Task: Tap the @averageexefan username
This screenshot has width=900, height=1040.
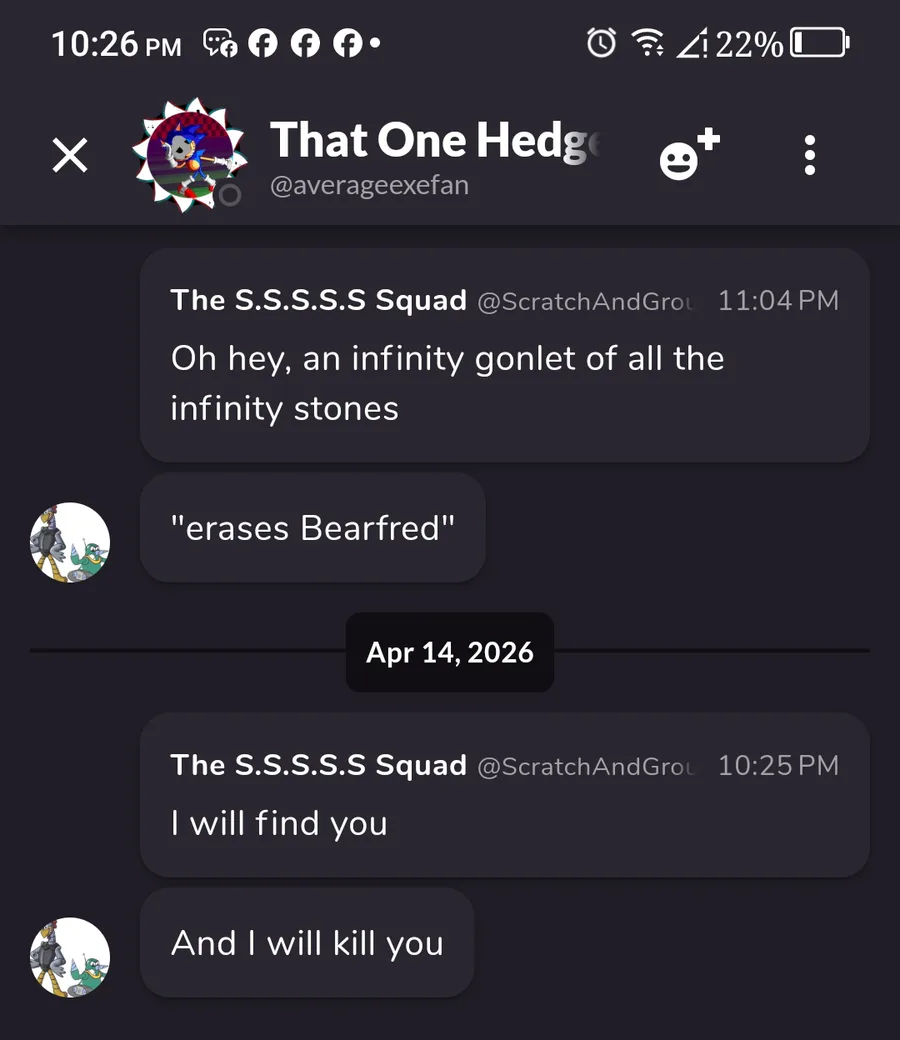Action: pos(369,186)
